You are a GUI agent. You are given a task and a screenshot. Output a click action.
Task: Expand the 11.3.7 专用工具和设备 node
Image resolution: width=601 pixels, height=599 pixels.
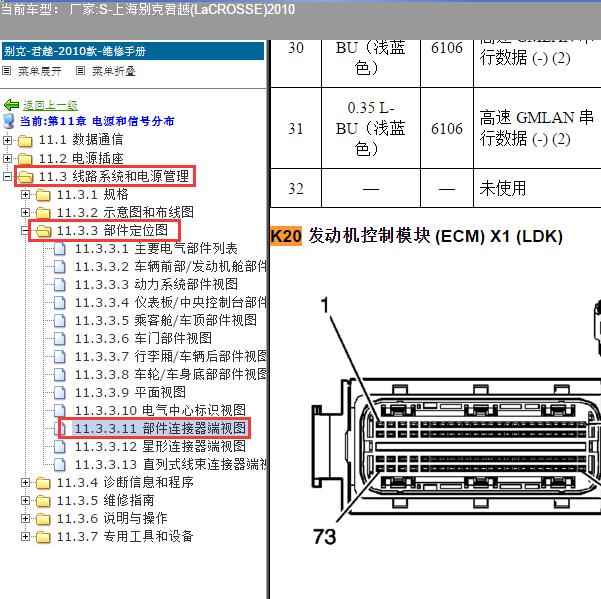tap(25, 536)
